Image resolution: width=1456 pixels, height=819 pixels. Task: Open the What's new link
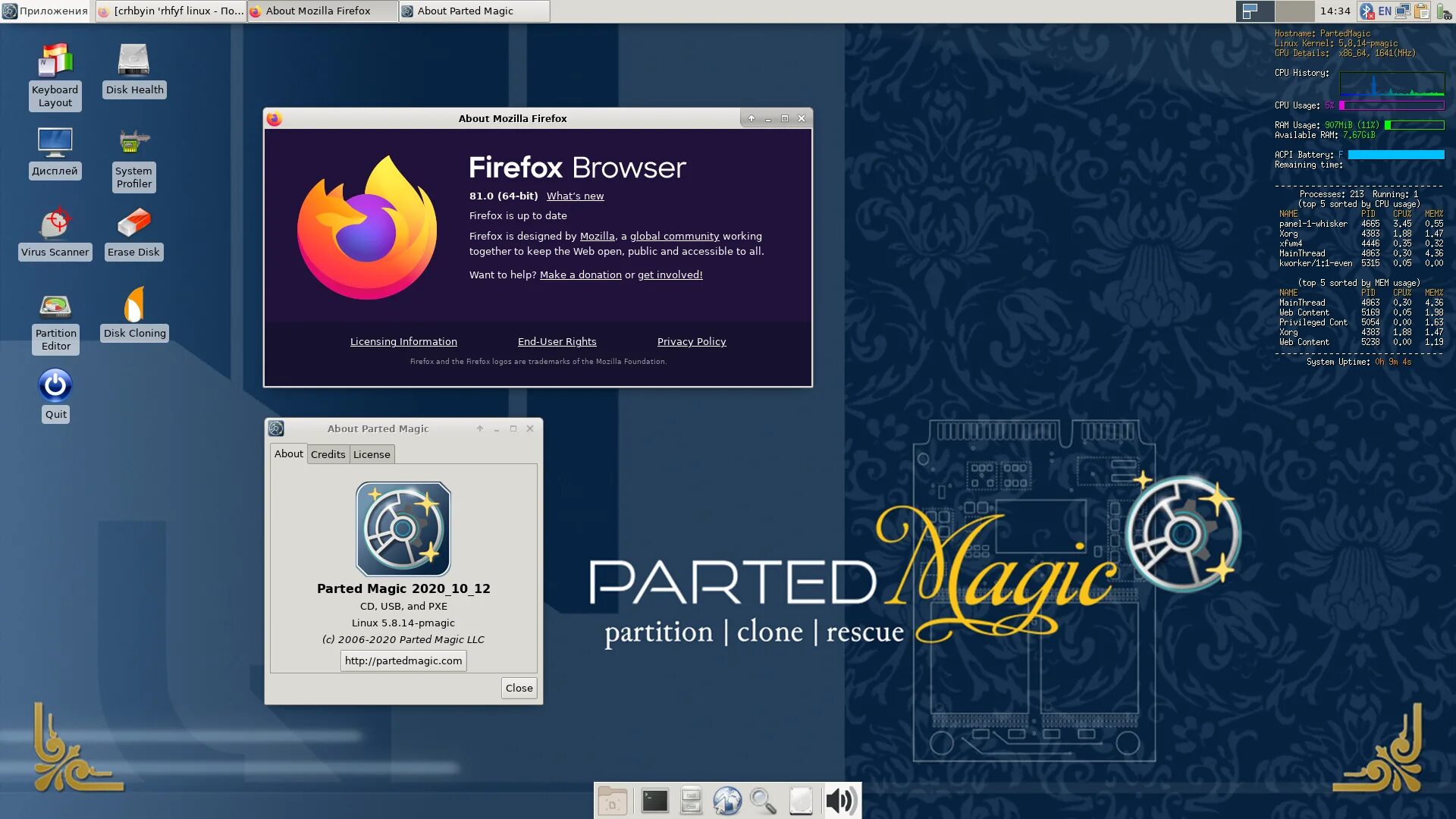575,196
